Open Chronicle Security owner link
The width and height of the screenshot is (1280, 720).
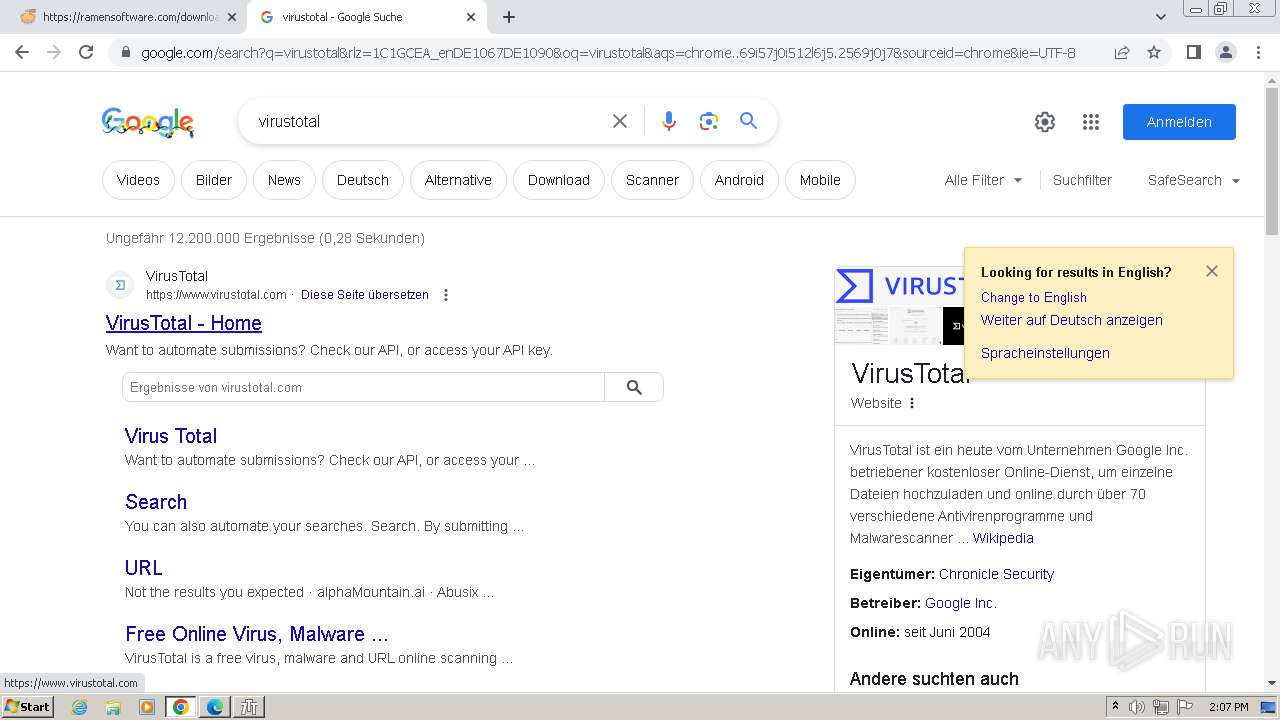(x=996, y=574)
